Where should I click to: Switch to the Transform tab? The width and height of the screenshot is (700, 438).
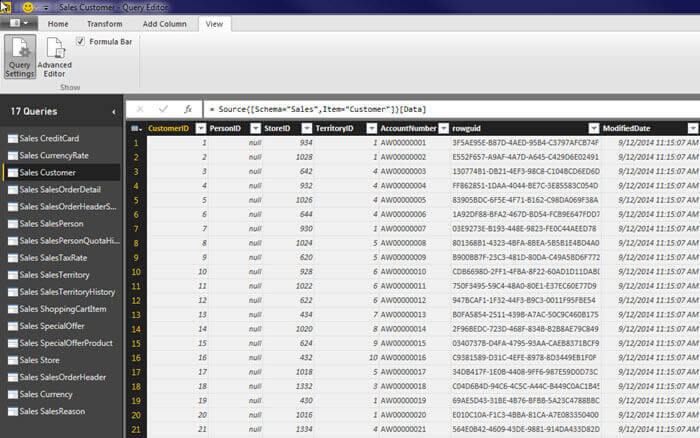tap(104, 23)
